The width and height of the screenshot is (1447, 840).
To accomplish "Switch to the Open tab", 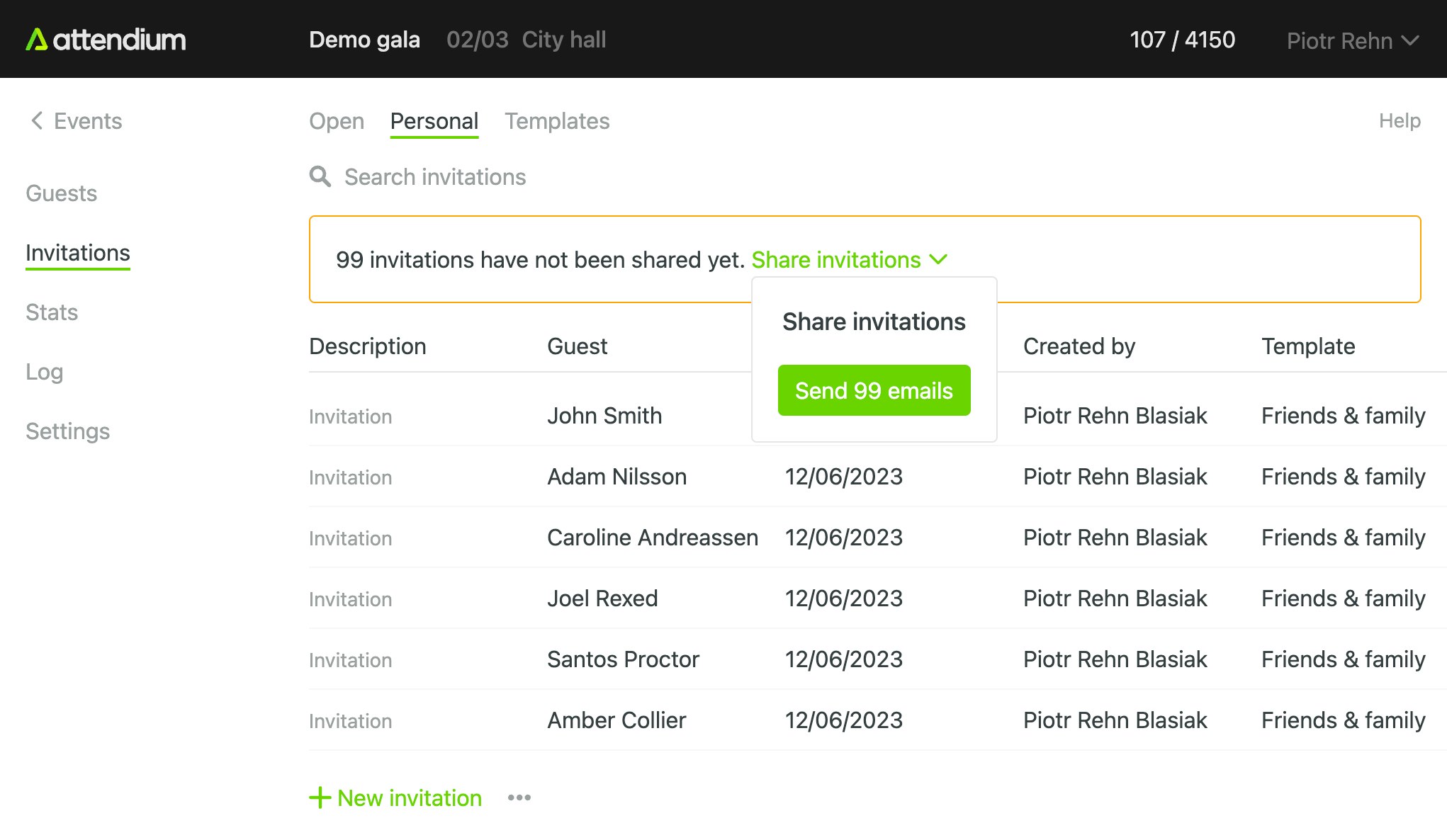I will 337,121.
